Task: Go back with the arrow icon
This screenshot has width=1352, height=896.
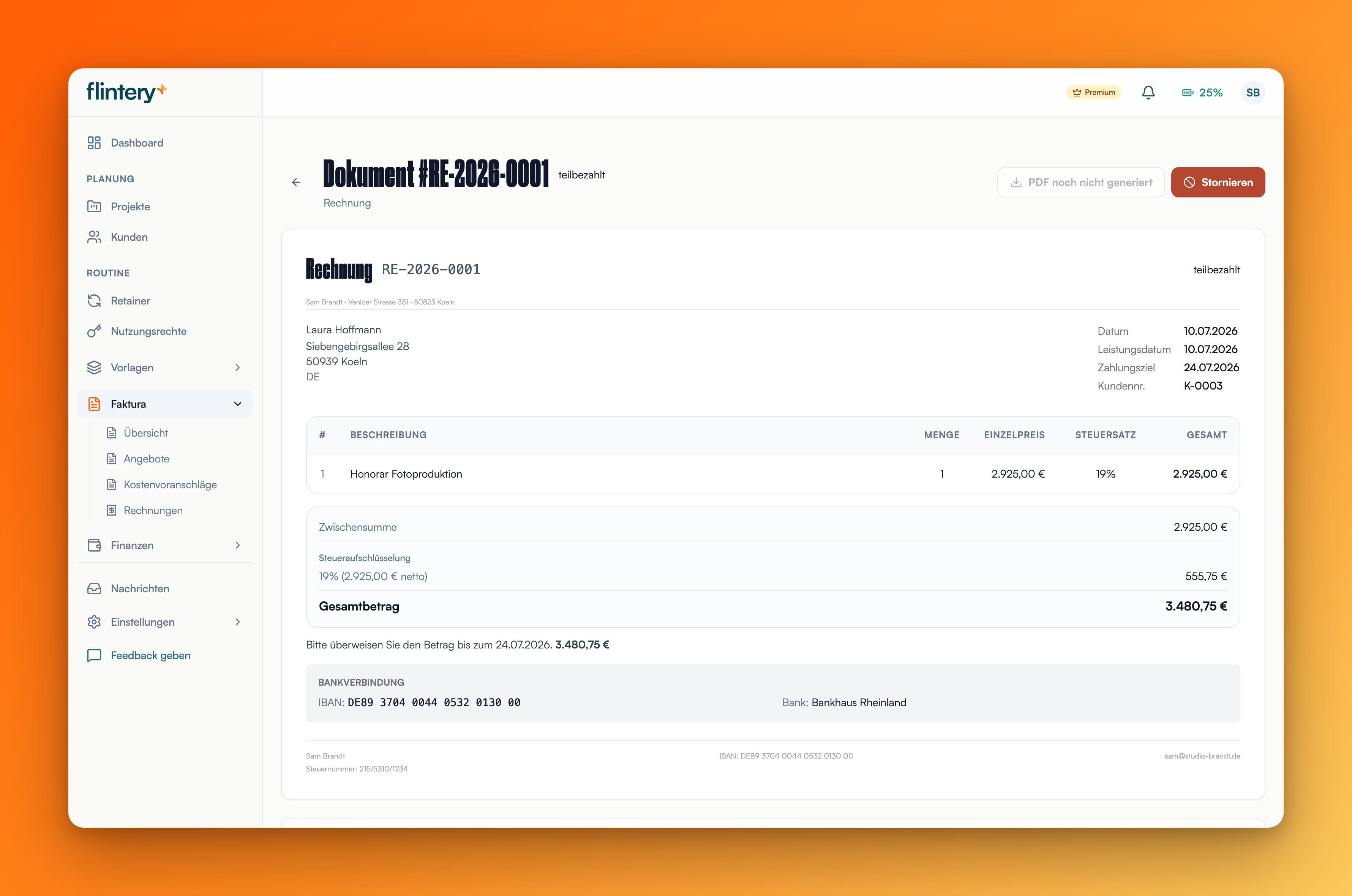Action: pos(296,182)
